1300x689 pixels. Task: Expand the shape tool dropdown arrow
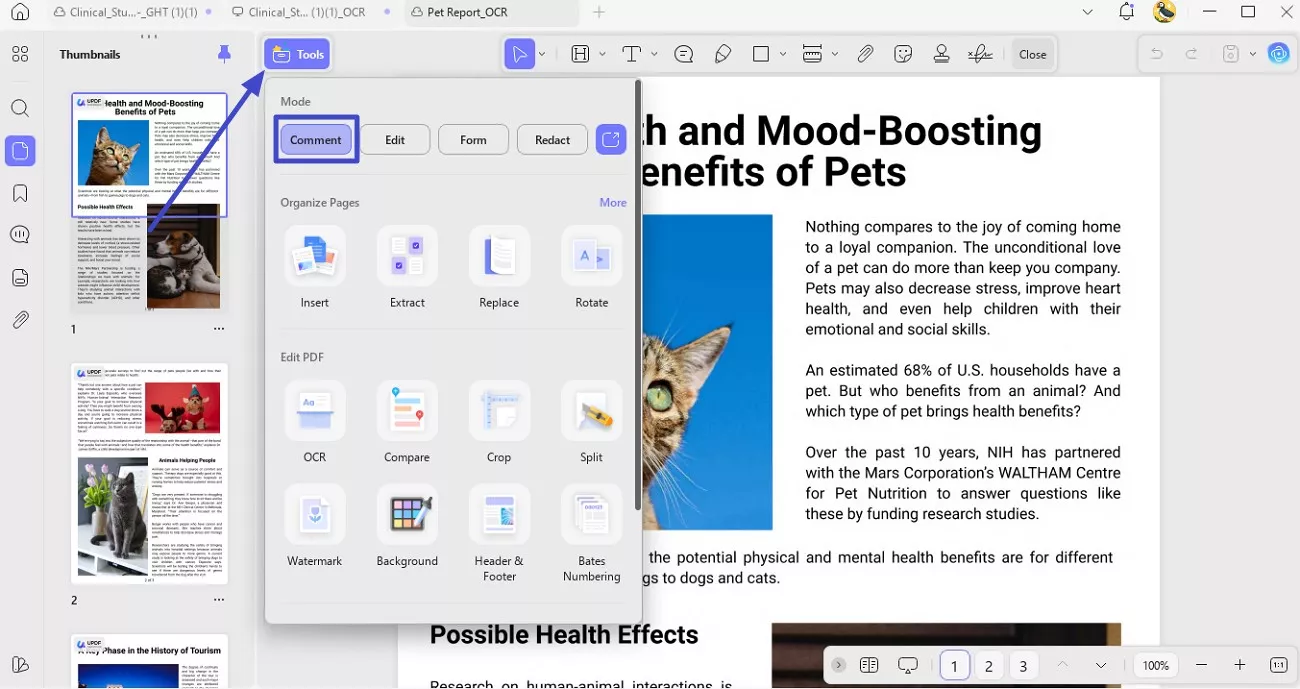pyautogui.click(x=783, y=54)
